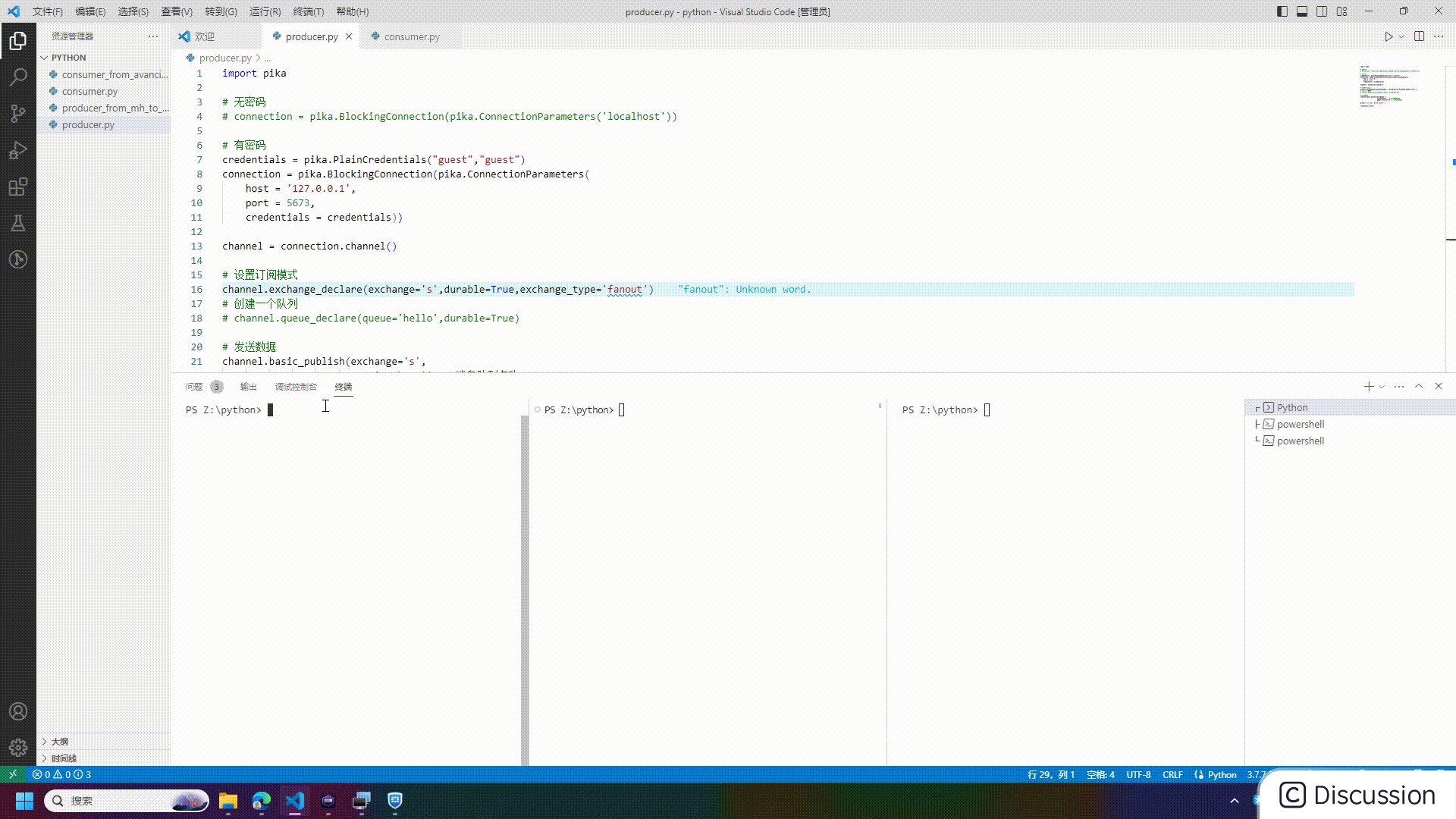
Task: Open Run and Debug view
Action: click(x=17, y=150)
